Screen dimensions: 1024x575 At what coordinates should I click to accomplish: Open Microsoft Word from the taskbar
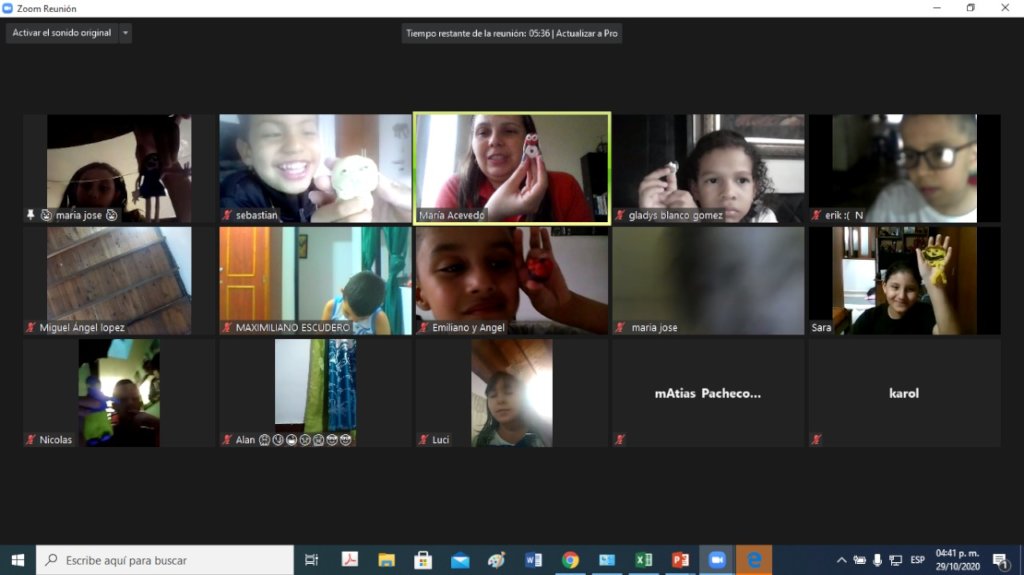(533, 560)
